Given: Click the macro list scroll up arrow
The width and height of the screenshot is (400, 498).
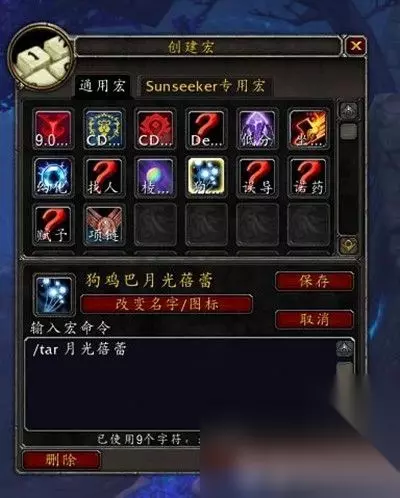Looking at the screenshot, I should (349, 110).
